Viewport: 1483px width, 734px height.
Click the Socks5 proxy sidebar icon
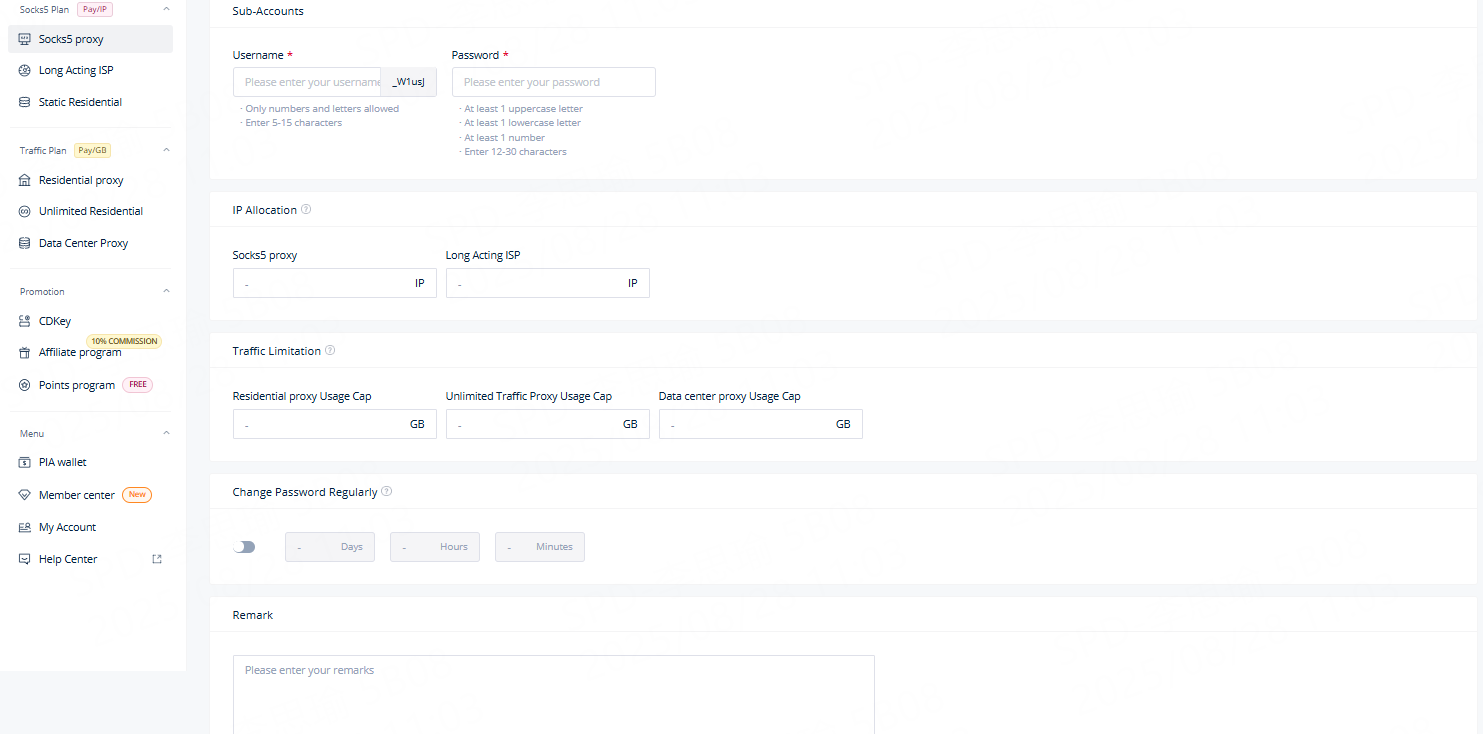pyautogui.click(x=25, y=39)
